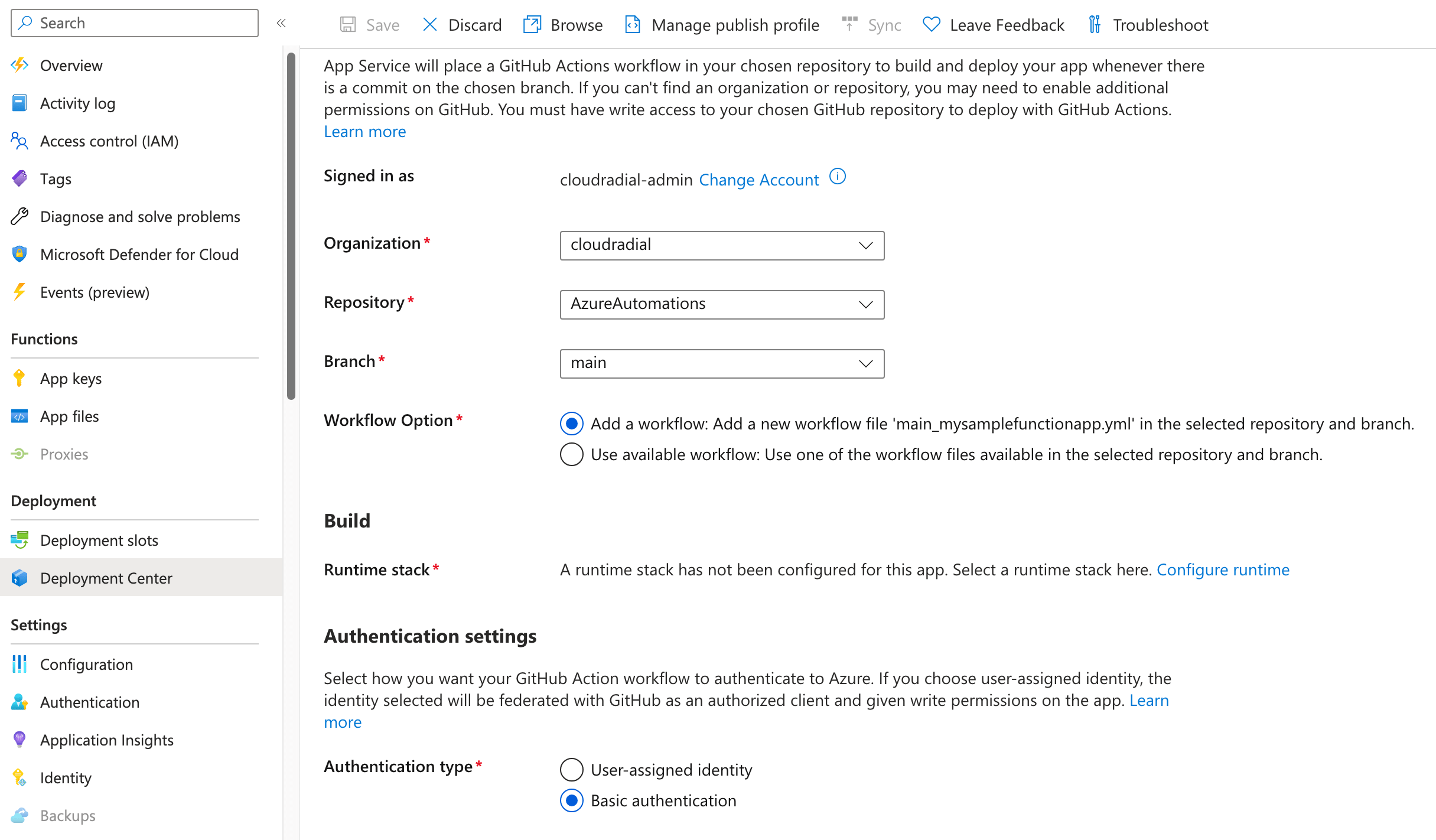
Task: Open the Branch main dropdown
Action: pyautogui.click(x=721, y=363)
